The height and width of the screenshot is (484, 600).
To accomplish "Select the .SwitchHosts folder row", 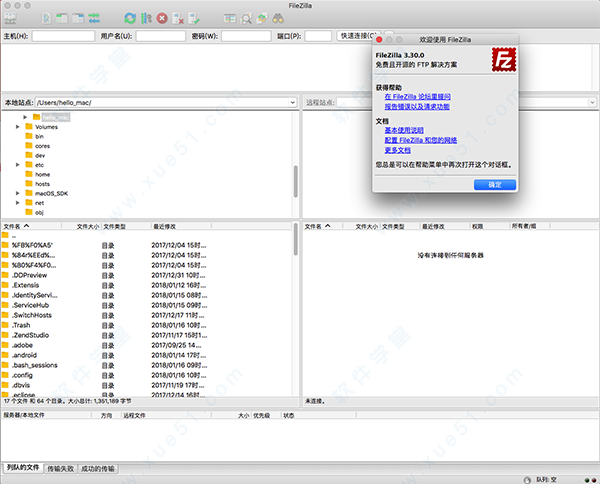I will 147,315.
